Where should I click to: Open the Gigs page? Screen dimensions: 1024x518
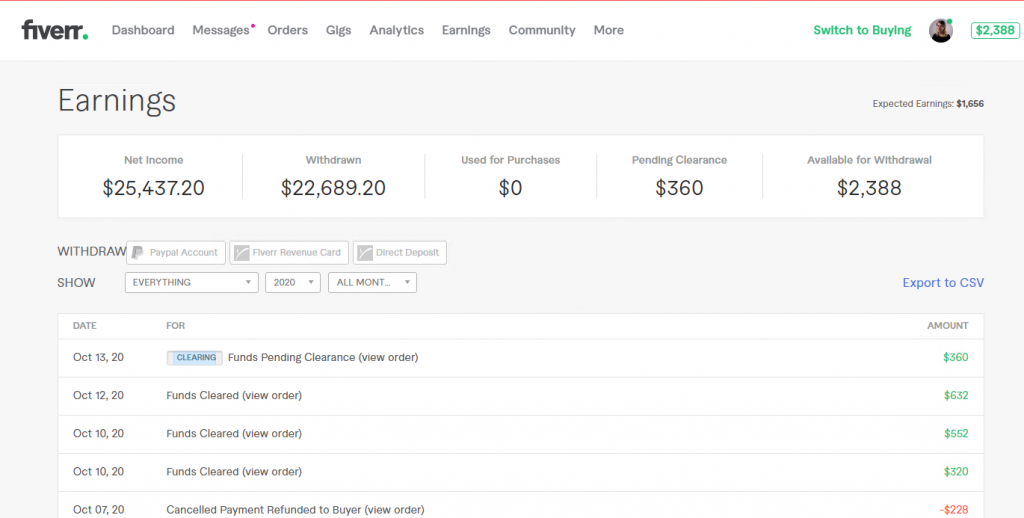(338, 30)
